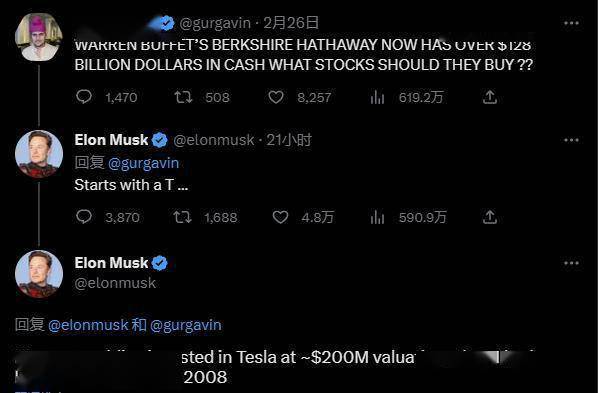Open Elon Musk name in 21小时 tweet
Viewport: 598px width, 393px height.
pos(111,140)
